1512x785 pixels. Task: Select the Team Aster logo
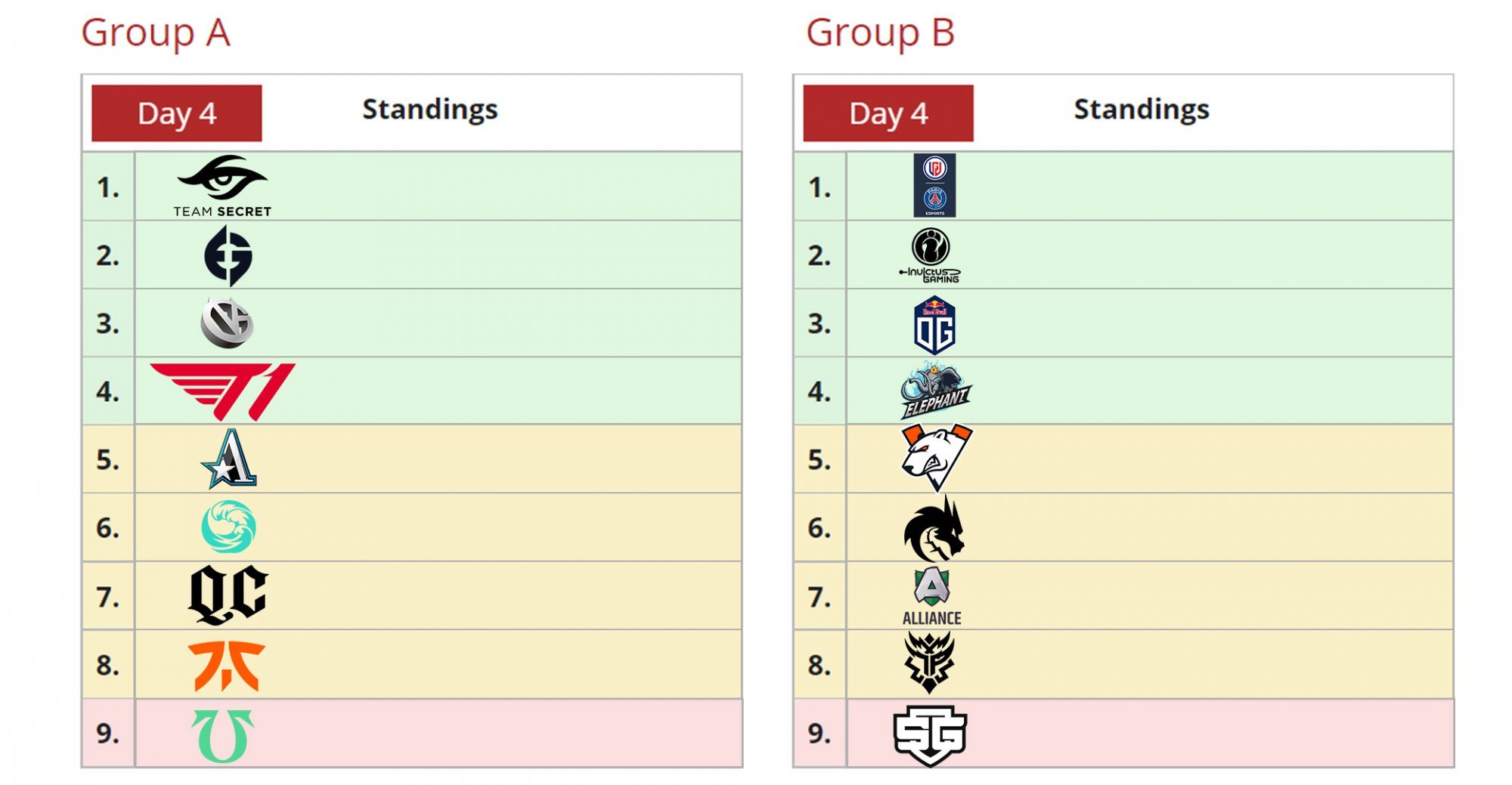click(229, 459)
